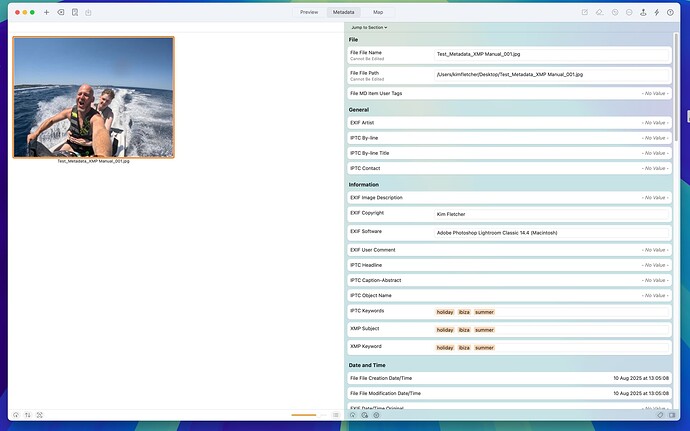Switch to the Preview tab
690x431 pixels.
pyautogui.click(x=309, y=12)
